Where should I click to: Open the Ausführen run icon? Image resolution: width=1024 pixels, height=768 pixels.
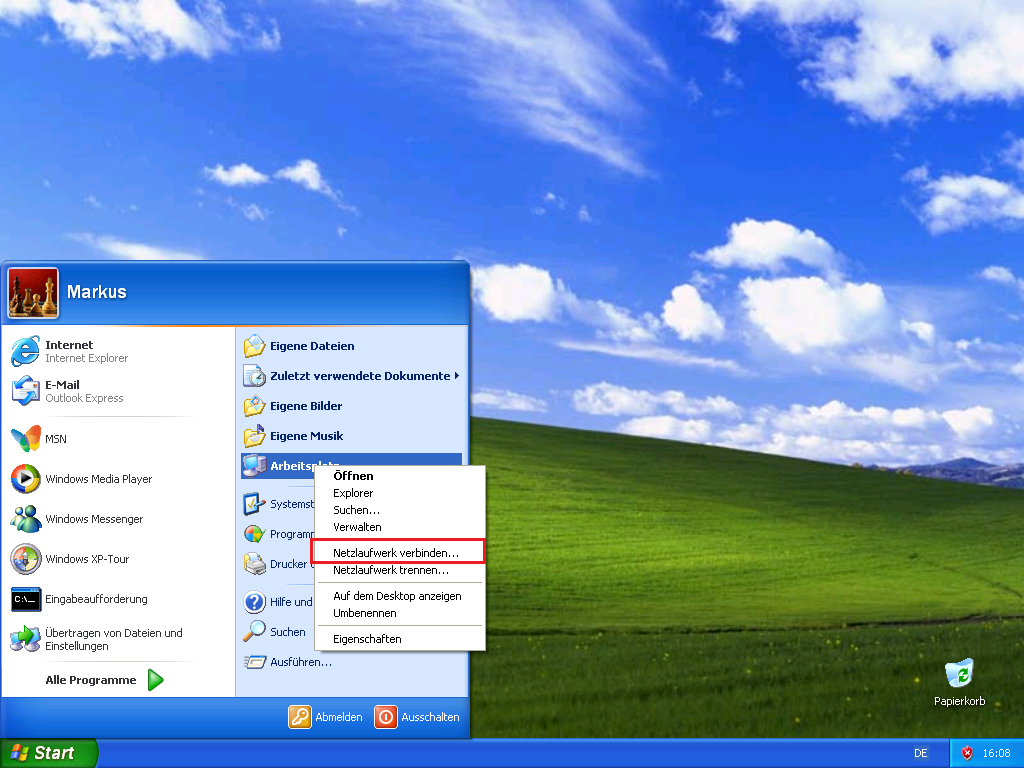tap(254, 662)
